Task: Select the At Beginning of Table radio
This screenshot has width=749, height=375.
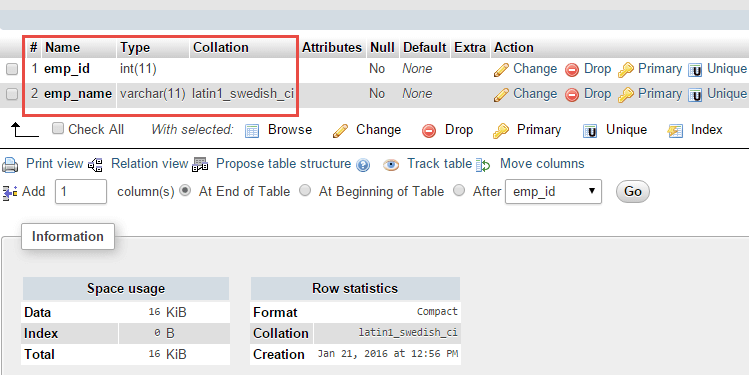Action: tap(305, 191)
